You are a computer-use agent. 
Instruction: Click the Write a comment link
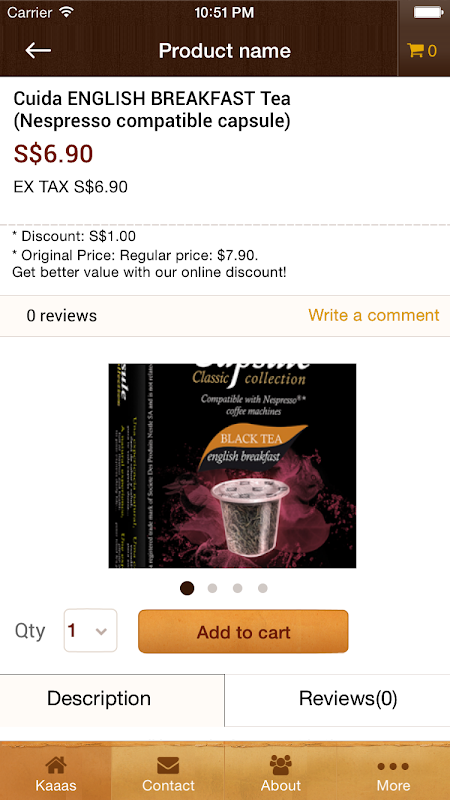tap(373, 315)
